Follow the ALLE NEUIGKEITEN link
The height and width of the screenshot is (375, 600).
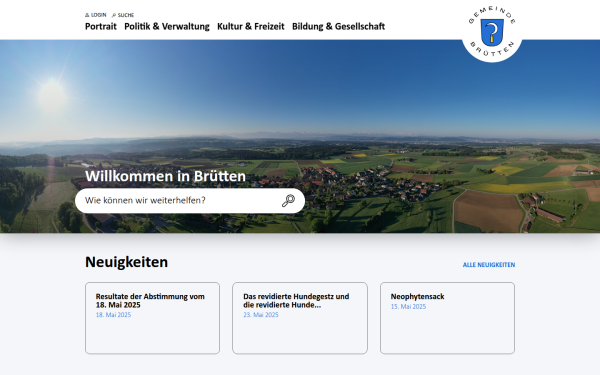pos(489,265)
